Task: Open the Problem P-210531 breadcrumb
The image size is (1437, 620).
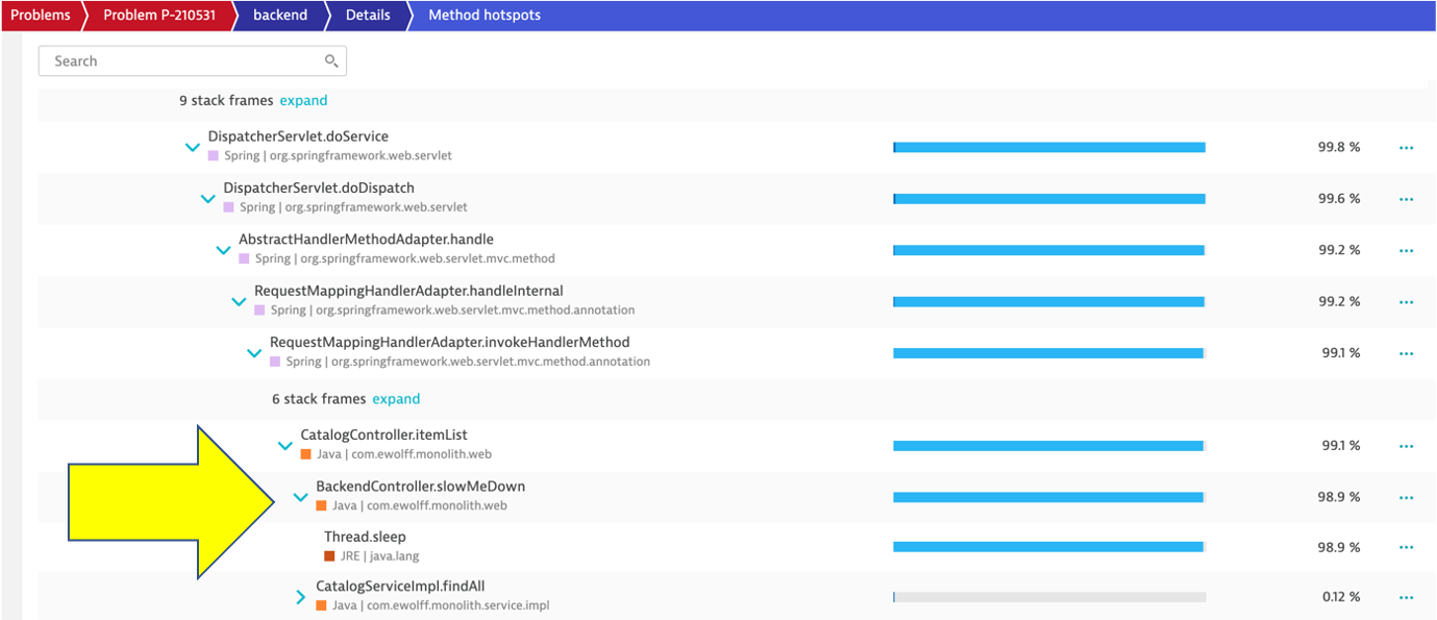Action: (159, 15)
